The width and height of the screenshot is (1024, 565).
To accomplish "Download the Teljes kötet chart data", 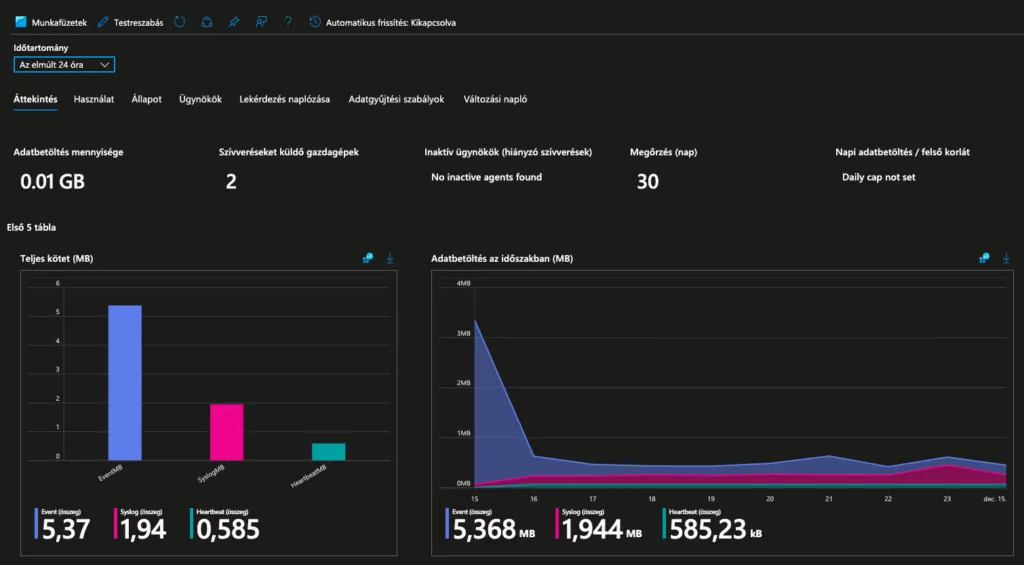I will pos(390,258).
